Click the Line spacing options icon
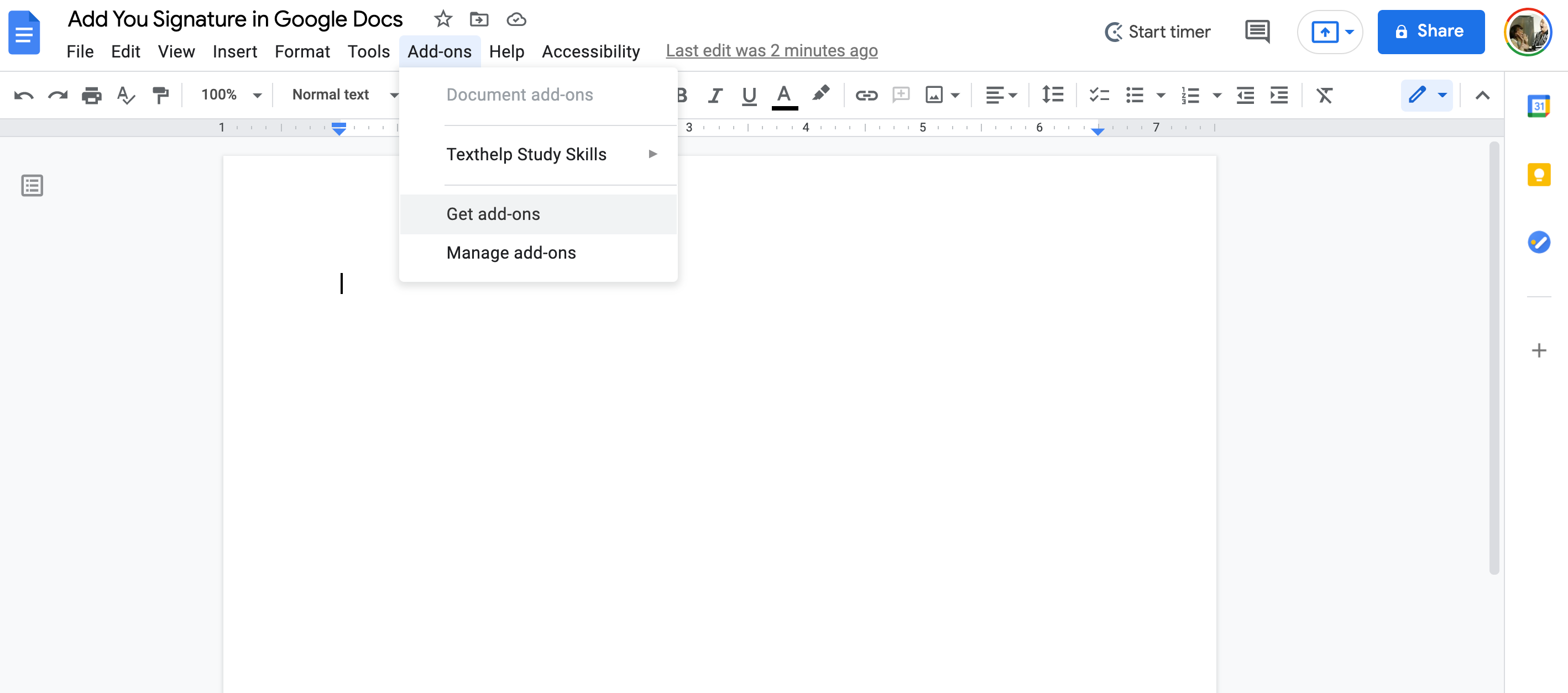Screen dimensions: 1568x693 point(1051,95)
